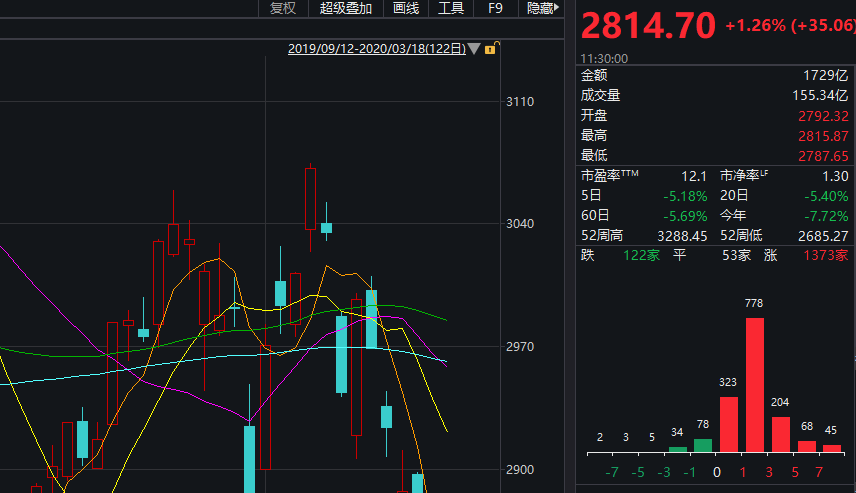
Task: Click the 20日 change -5.40%
Action: click(826, 196)
